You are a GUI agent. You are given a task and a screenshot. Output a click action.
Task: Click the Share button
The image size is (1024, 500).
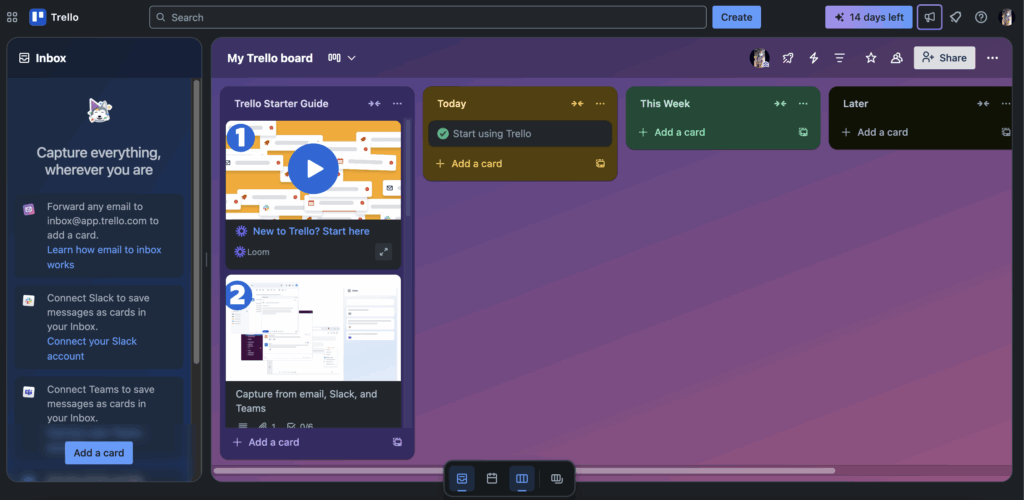[x=944, y=58]
